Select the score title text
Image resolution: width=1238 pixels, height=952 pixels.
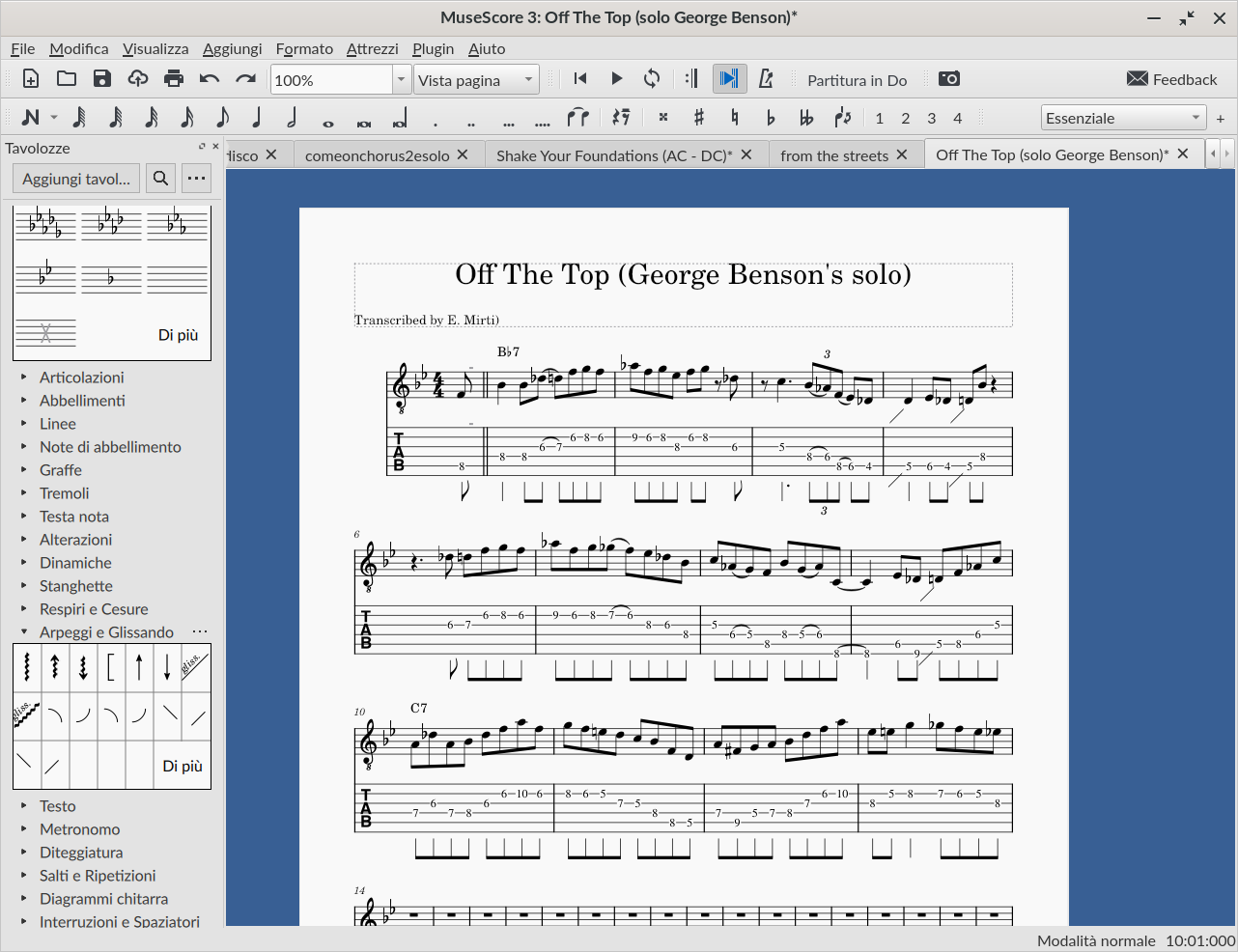click(683, 275)
